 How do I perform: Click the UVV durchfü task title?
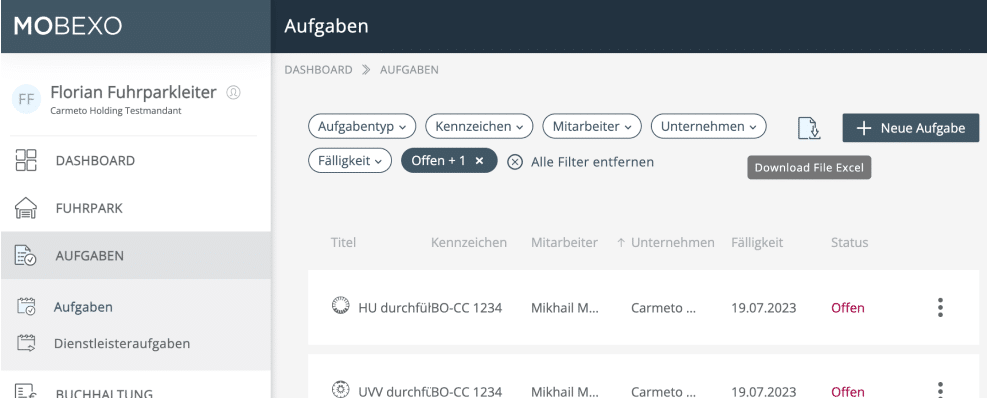click(x=394, y=392)
